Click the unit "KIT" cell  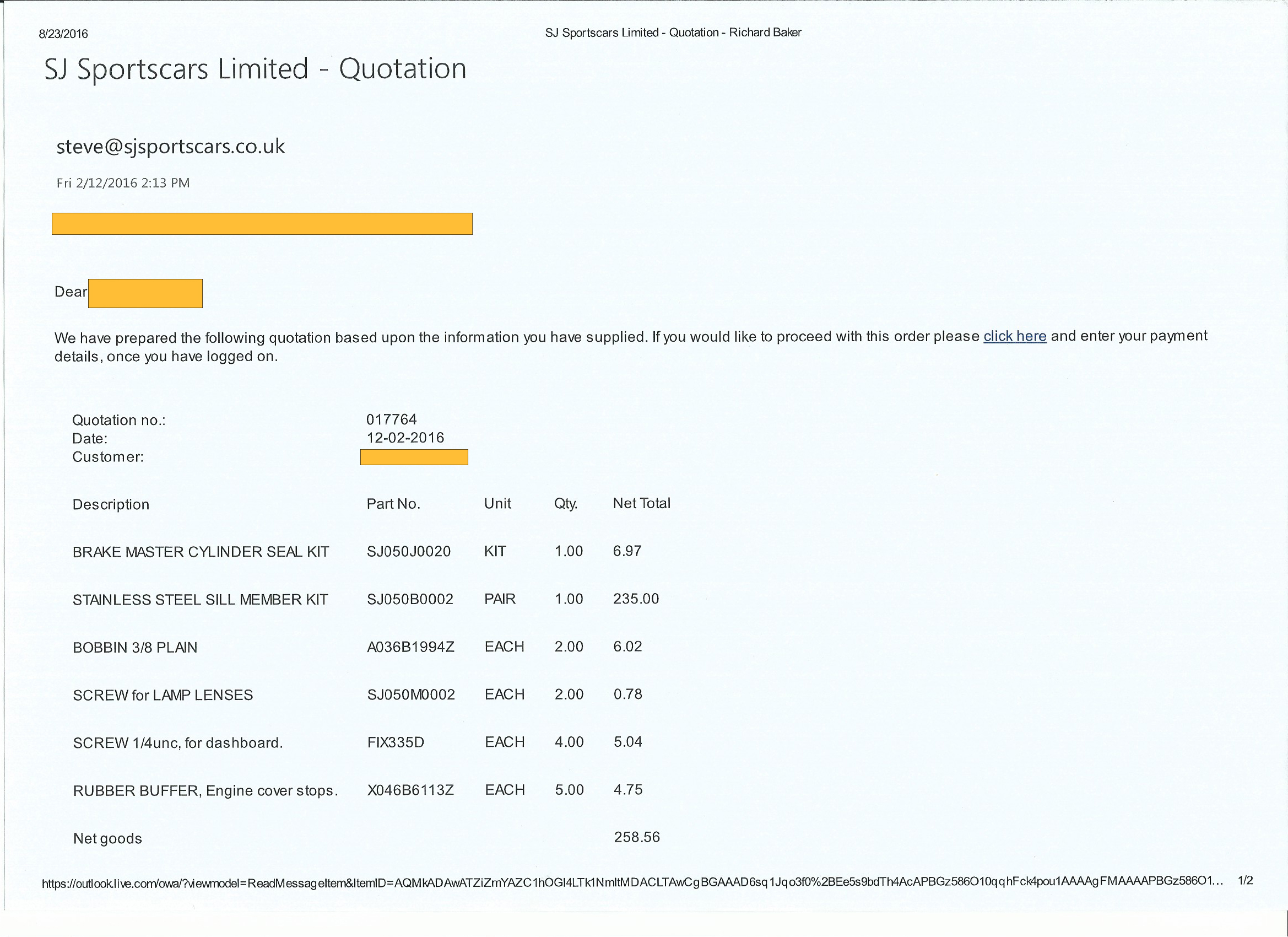[495, 551]
